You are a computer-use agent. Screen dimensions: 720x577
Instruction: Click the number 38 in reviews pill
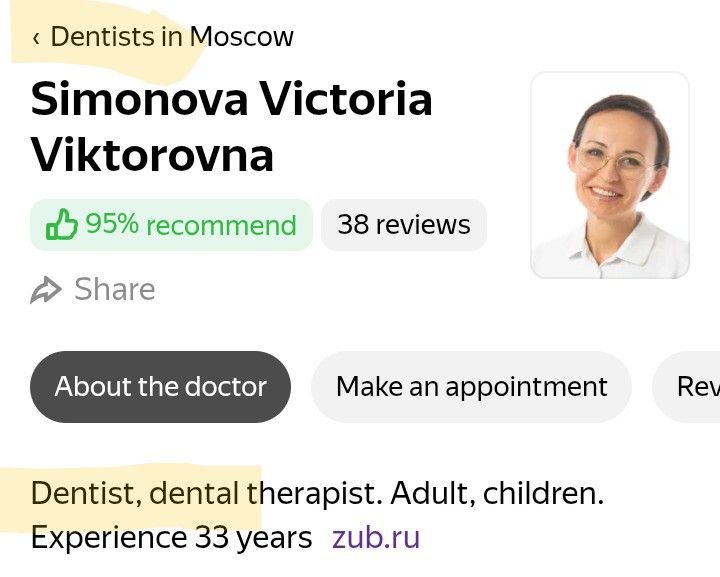353,224
